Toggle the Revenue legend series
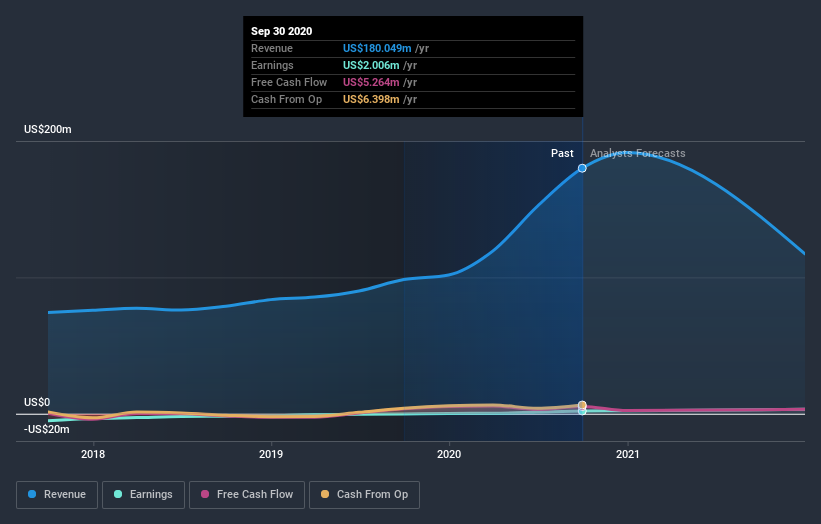 (57, 495)
